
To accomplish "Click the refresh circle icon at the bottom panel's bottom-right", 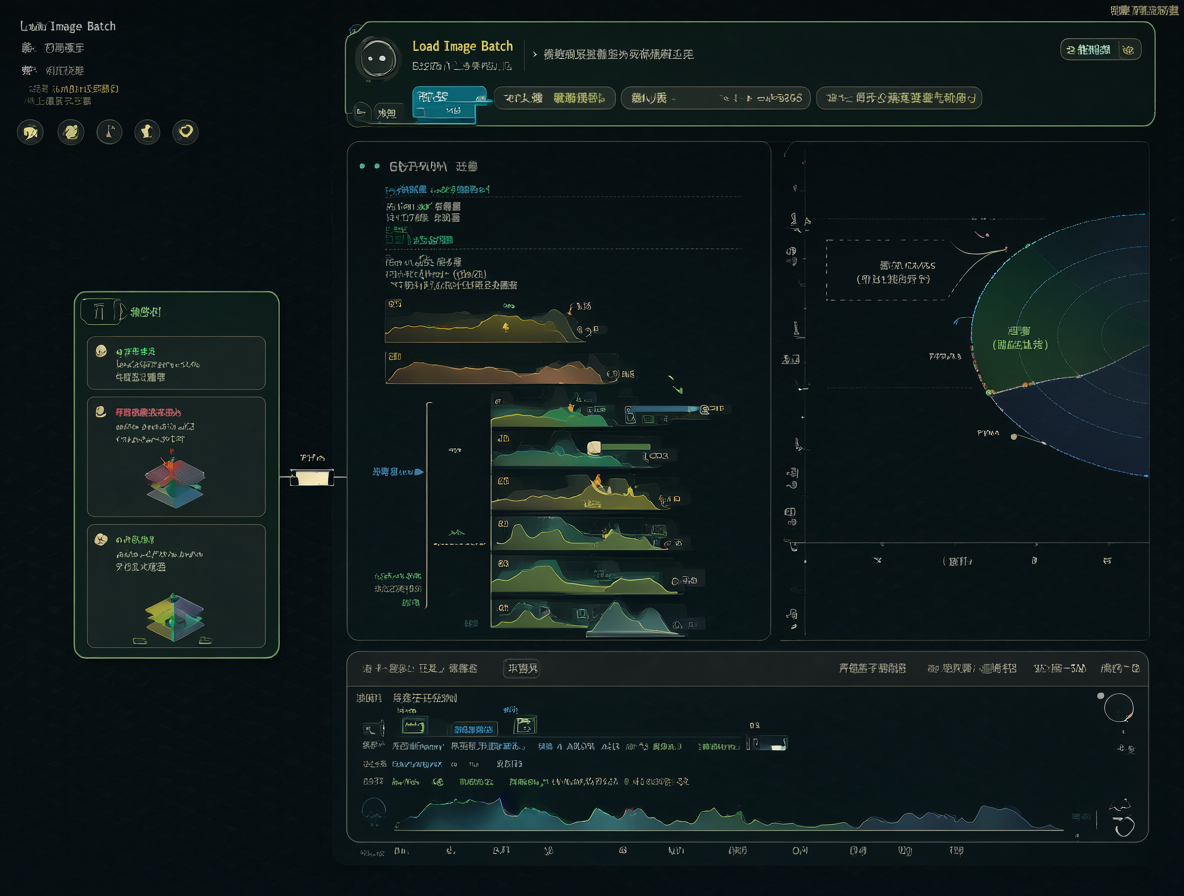I will [1124, 826].
